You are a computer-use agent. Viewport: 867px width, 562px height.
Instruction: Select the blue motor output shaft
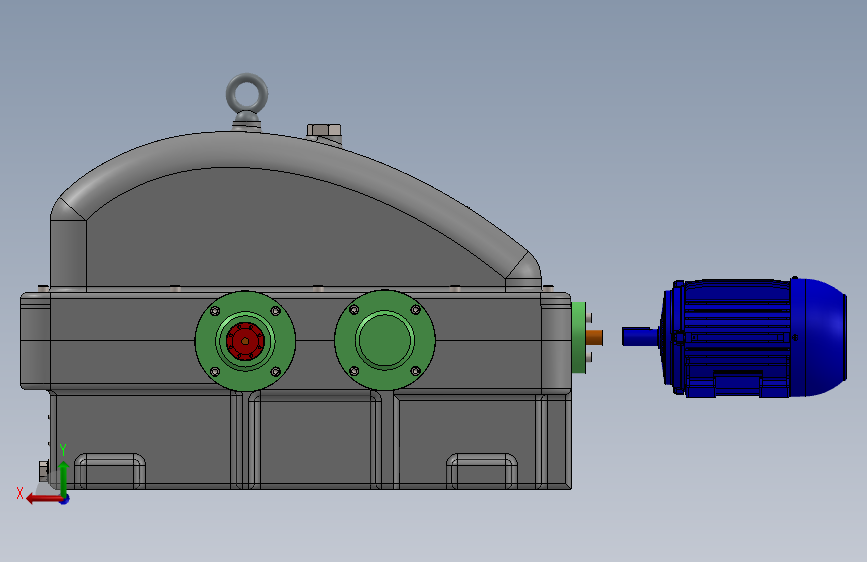point(640,336)
